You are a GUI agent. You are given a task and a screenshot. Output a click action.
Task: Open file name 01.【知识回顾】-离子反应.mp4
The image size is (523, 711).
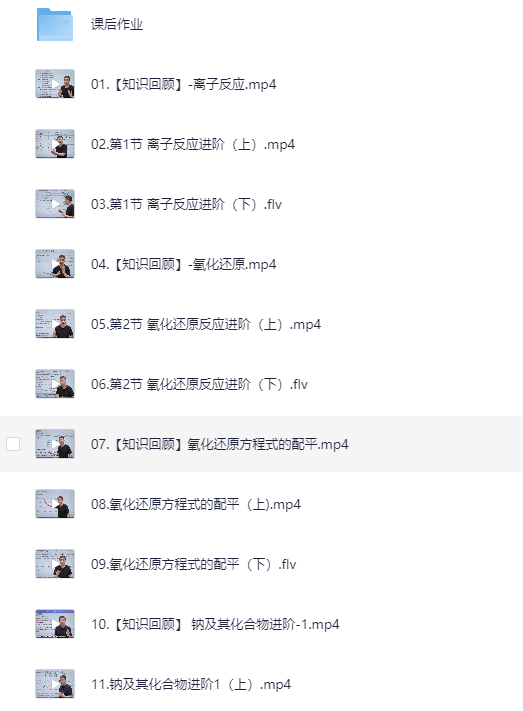pyautogui.click(x=183, y=84)
